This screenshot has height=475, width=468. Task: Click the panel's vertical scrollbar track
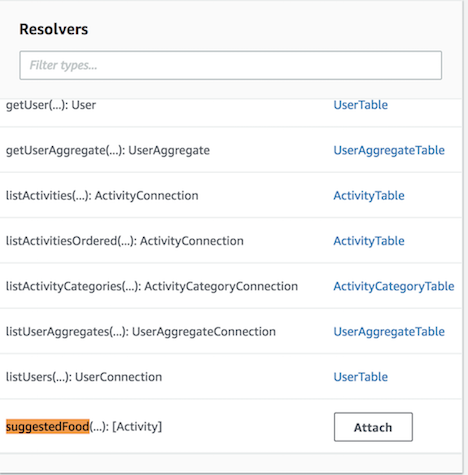coord(465,237)
